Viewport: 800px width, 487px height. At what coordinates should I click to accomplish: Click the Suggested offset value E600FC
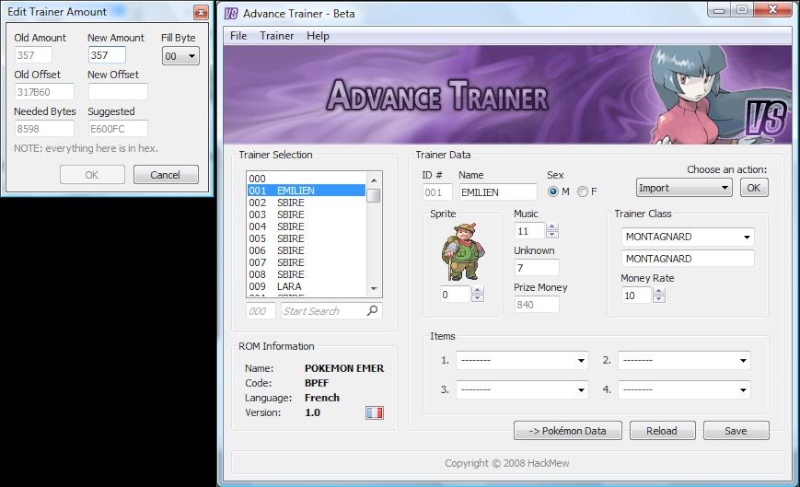pos(118,129)
